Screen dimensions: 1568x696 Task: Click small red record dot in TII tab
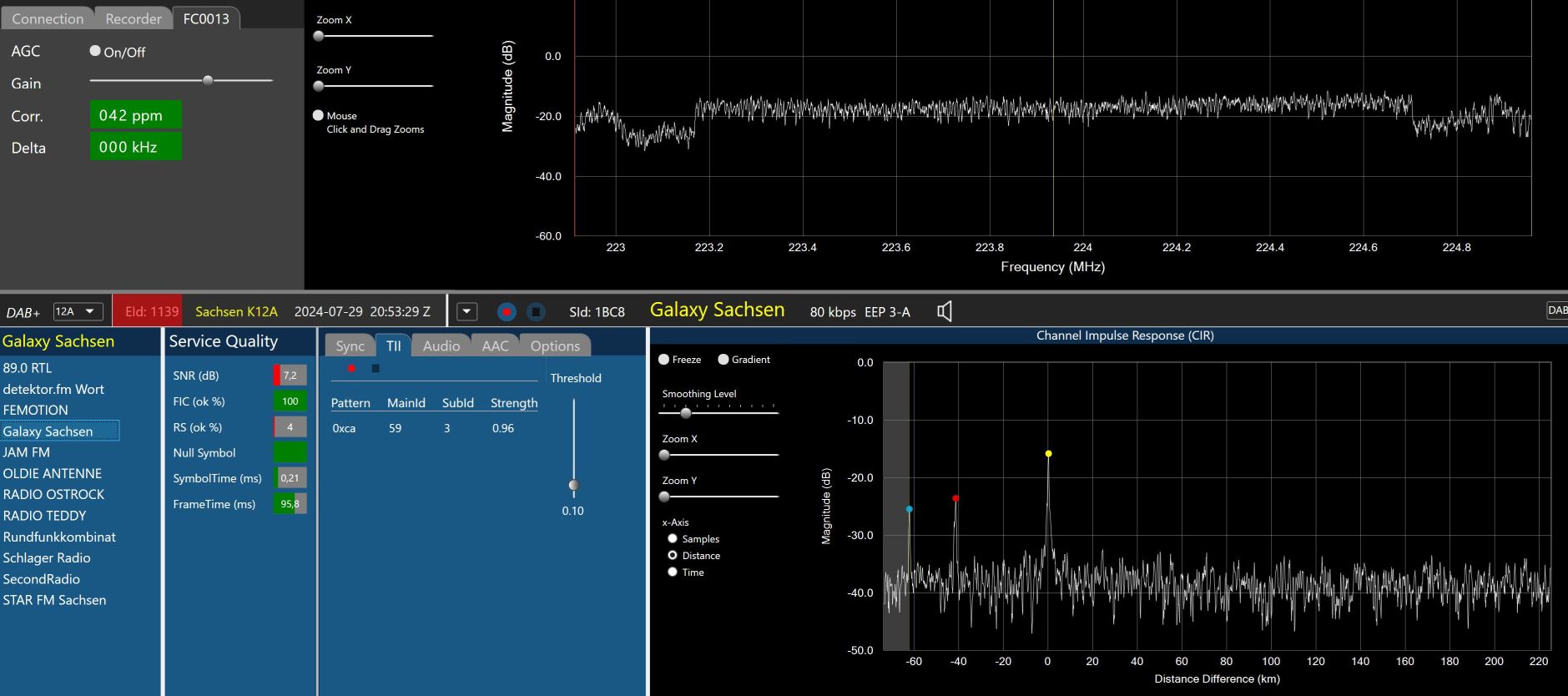[x=351, y=368]
